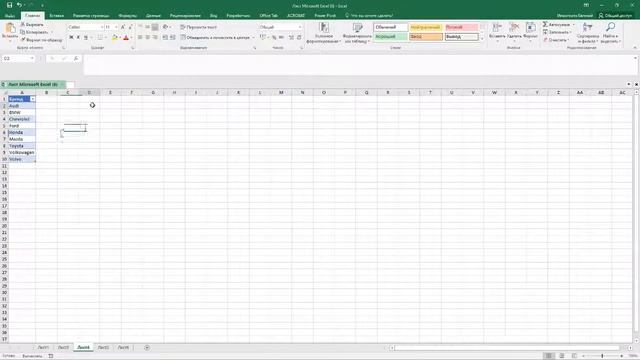Decrease font size with smaller A icon
The width and height of the screenshot is (640, 360).
point(130,27)
